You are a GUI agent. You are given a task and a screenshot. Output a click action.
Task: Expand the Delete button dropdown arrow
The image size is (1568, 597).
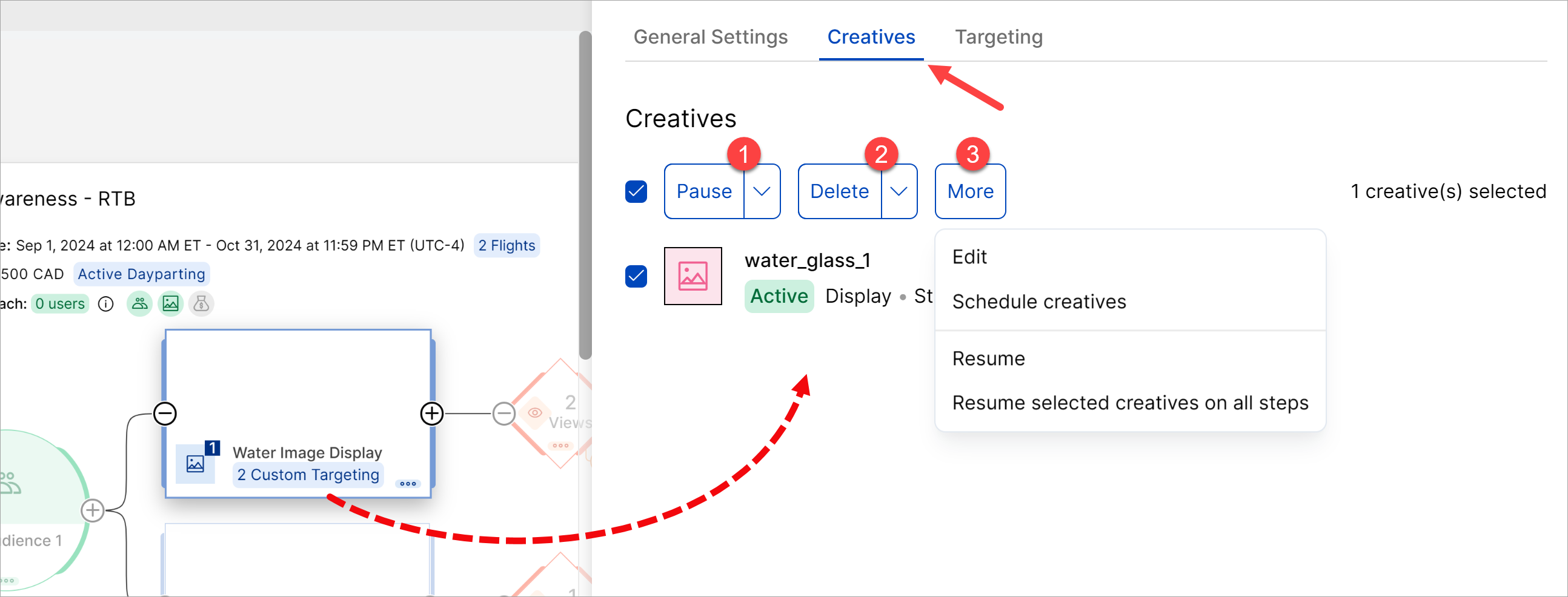899,192
